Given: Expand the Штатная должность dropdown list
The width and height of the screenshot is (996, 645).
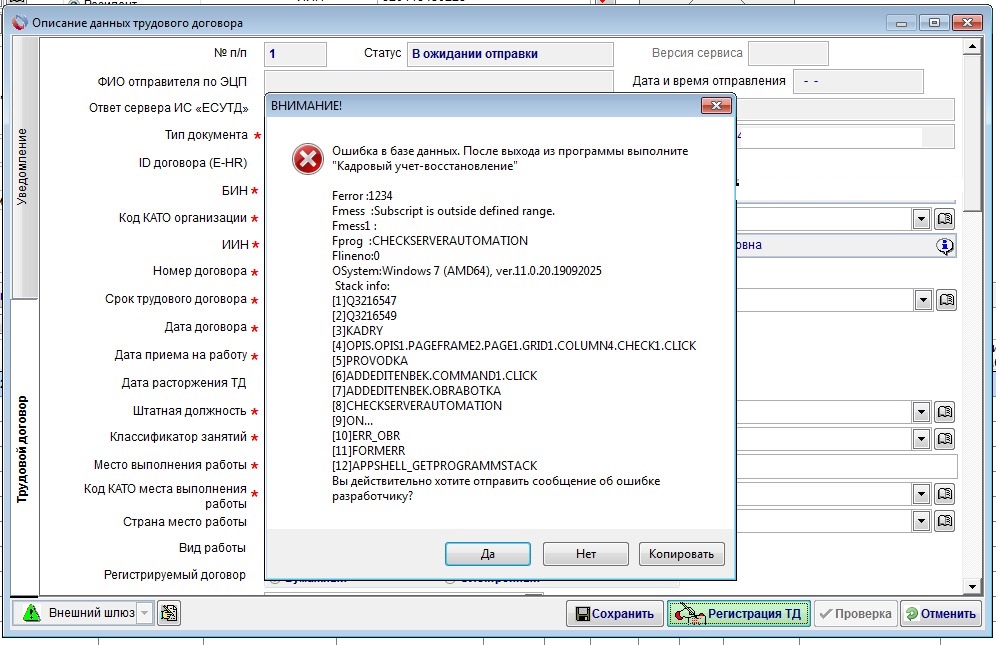Looking at the screenshot, I should tap(921, 412).
